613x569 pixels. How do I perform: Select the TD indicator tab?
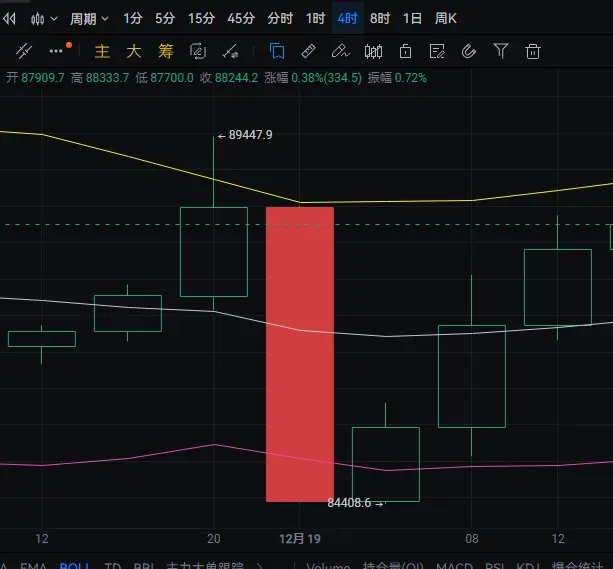point(113,565)
